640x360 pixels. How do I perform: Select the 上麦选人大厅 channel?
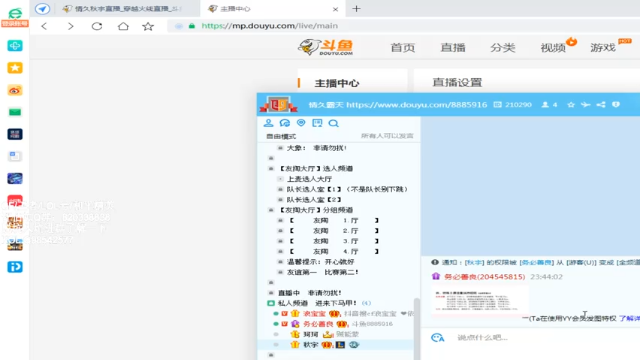[309, 179]
